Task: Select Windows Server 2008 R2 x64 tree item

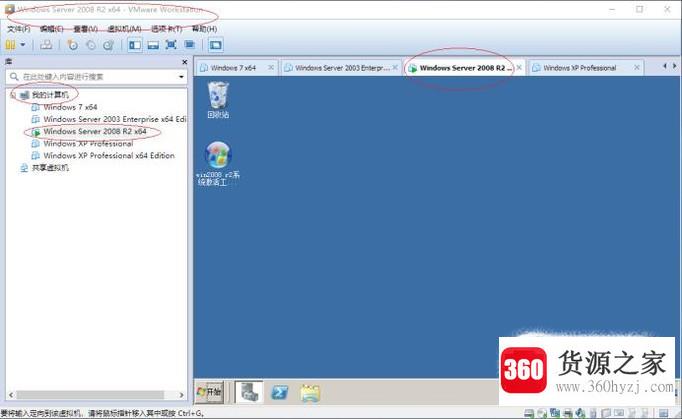Action: tap(95, 131)
